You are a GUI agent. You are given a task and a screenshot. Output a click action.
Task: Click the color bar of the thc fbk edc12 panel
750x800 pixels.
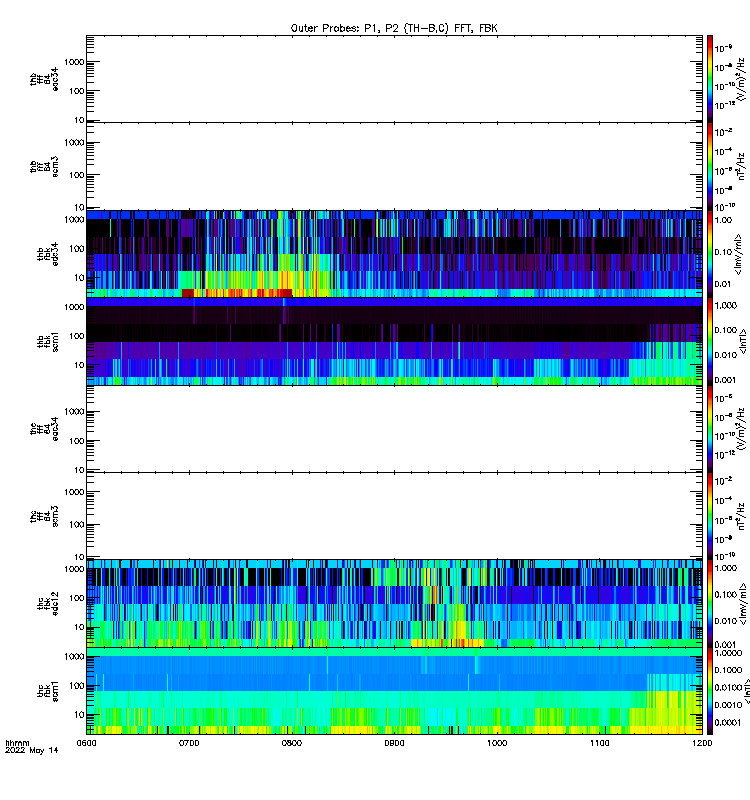pyautogui.click(x=710, y=603)
